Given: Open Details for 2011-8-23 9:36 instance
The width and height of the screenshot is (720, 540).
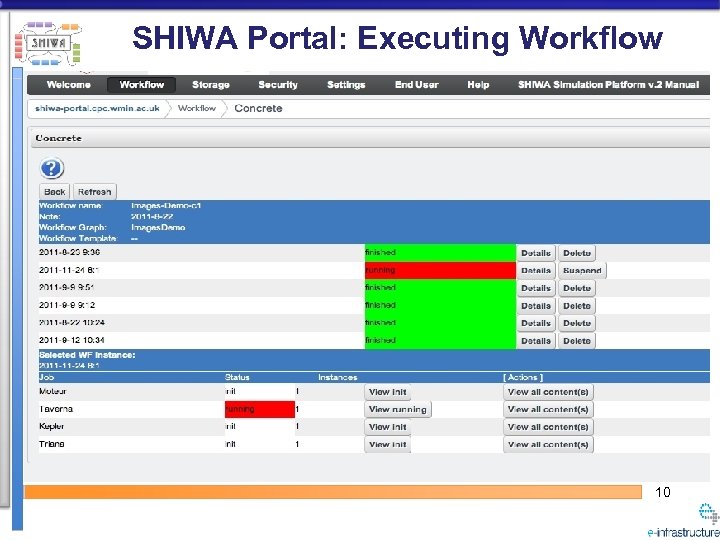Looking at the screenshot, I should (536, 253).
